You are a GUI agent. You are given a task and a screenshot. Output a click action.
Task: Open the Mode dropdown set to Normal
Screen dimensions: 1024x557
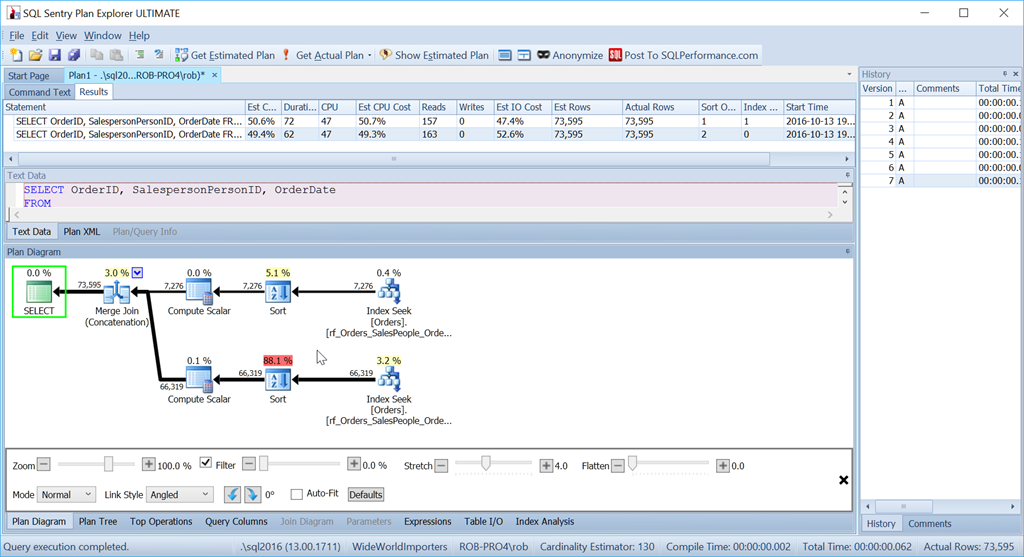tap(66, 494)
